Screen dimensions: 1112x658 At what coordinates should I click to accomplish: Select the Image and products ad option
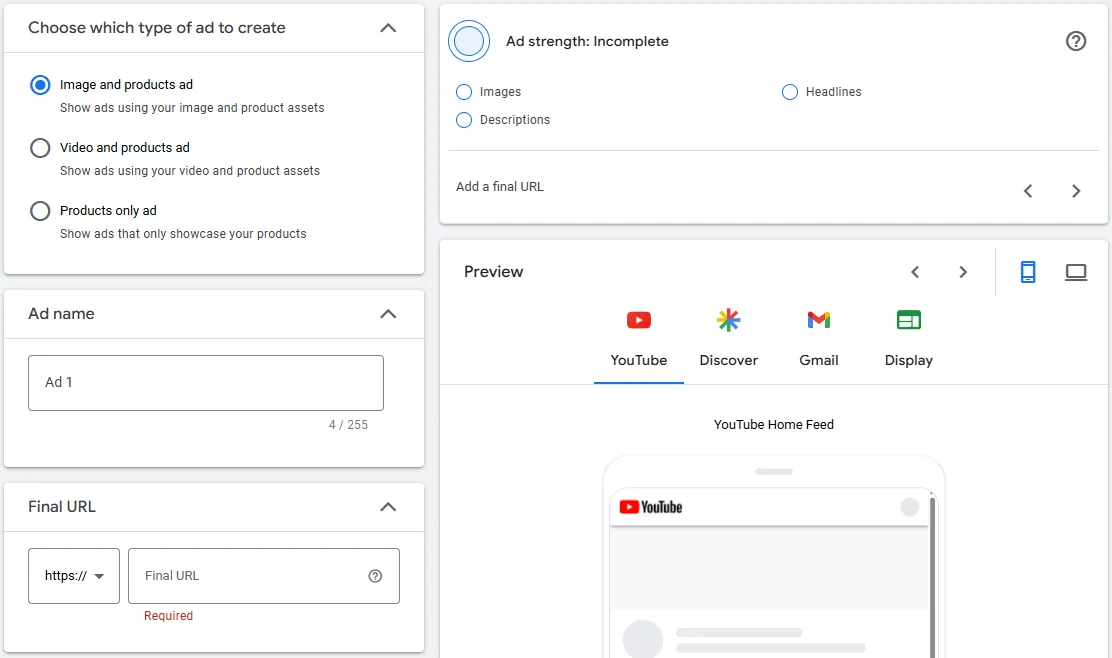pos(40,85)
